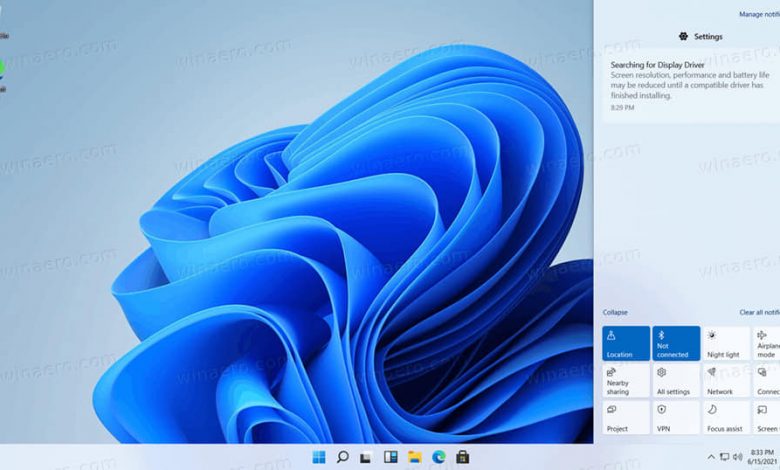Open Task View from the taskbar
The image size is (780, 470).
click(366, 457)
